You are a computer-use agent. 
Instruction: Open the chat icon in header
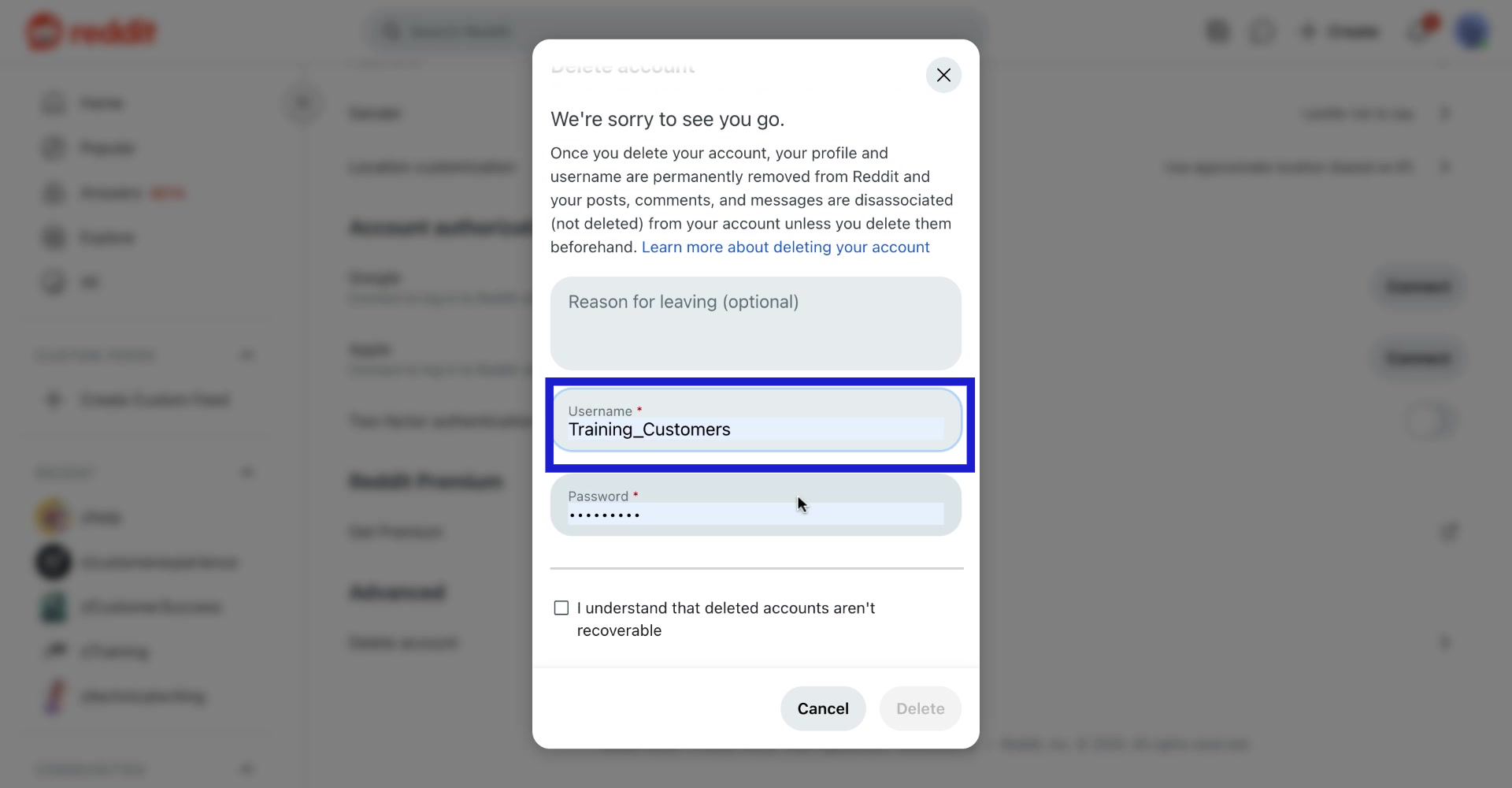click(1262, 32)
